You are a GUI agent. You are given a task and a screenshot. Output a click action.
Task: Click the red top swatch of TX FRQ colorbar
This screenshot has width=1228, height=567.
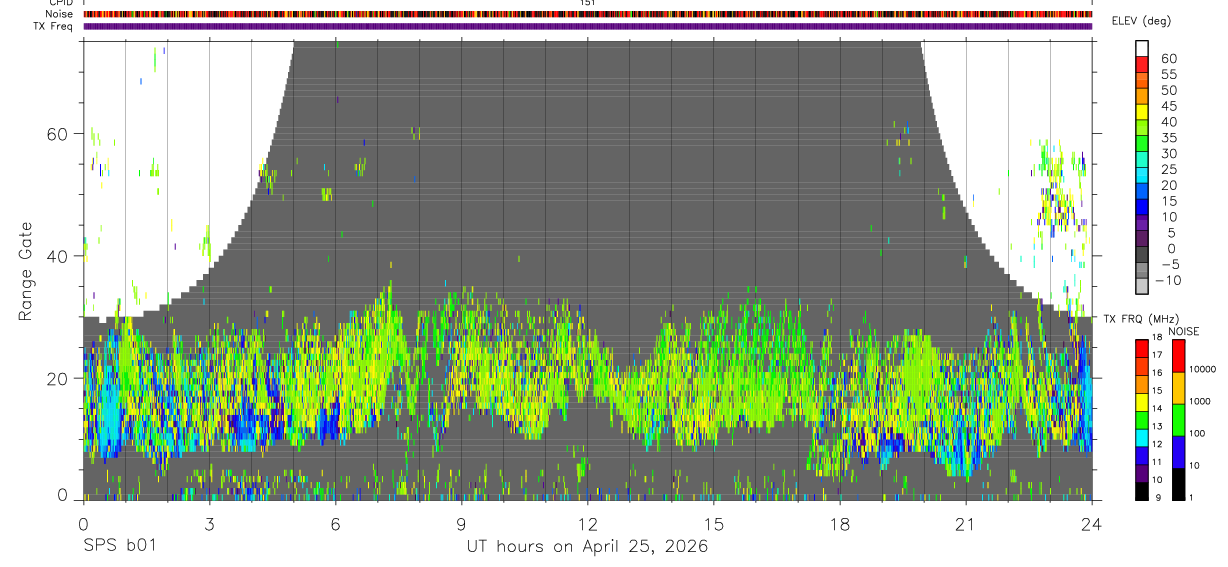1142,349
